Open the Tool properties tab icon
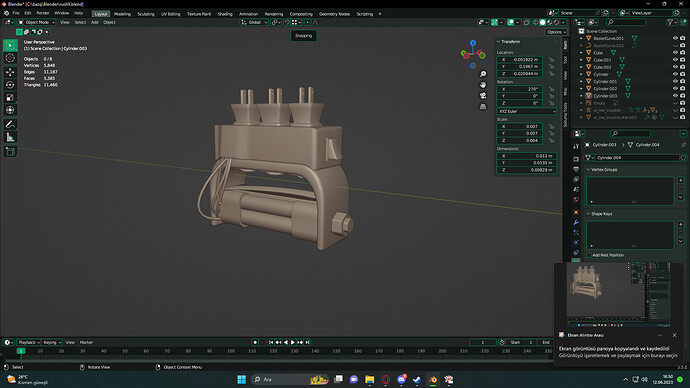The width and height of the screenshot is (690, 388). [576, 146]
